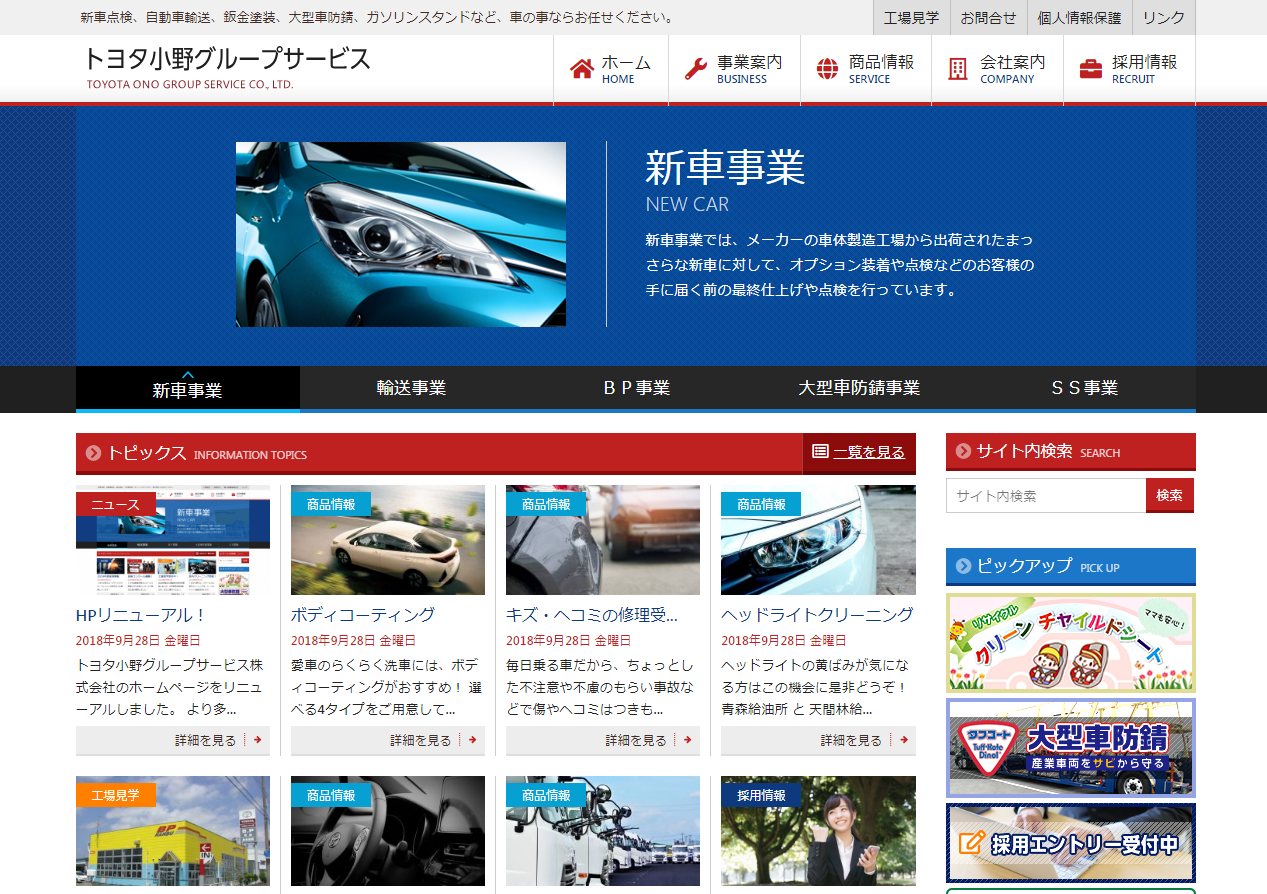Open 商品情報 in main navigation
The height and width of the screenshot is (894, 1267).
click(866, 69)
